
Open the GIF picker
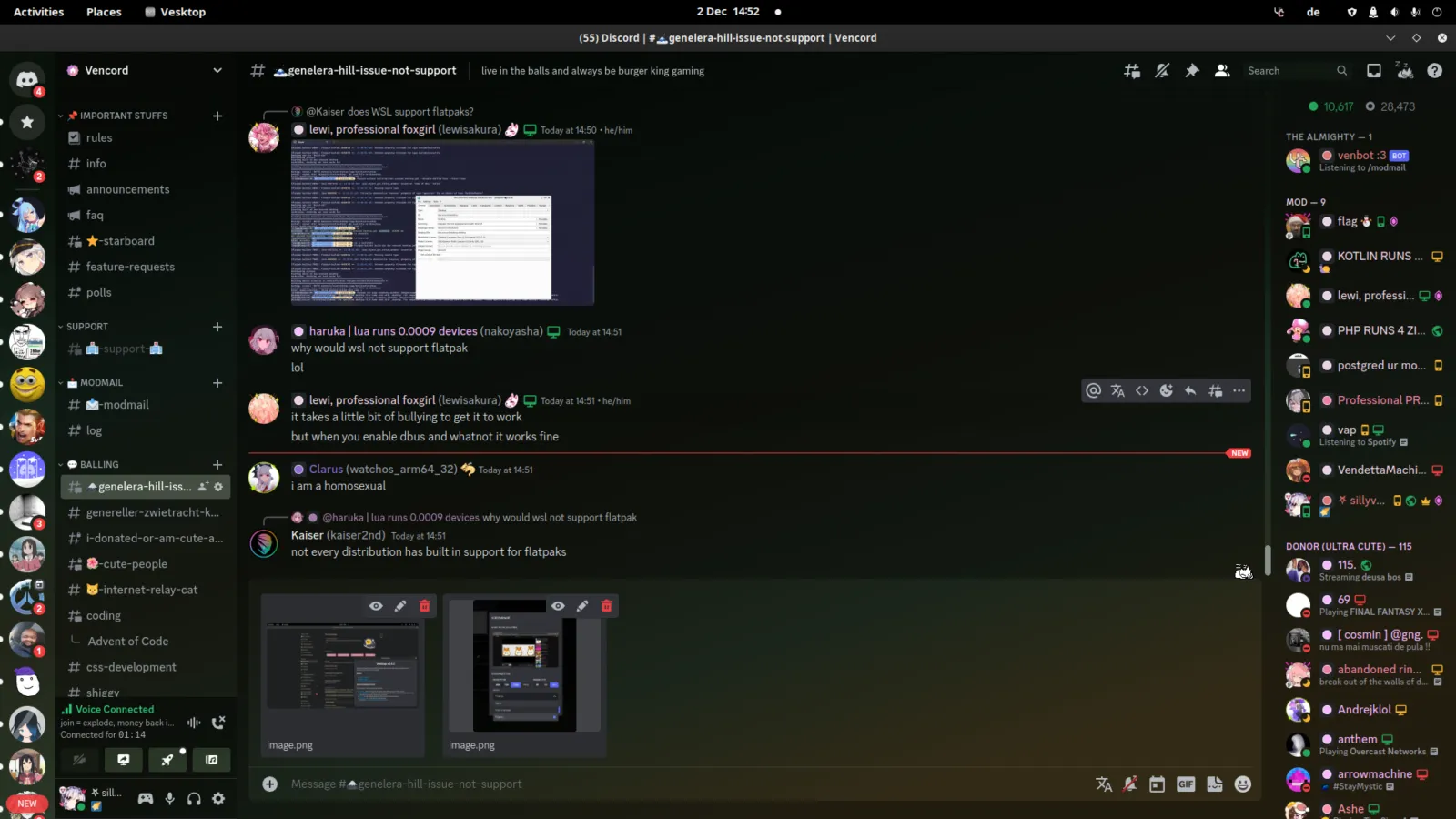(1186, 784)
